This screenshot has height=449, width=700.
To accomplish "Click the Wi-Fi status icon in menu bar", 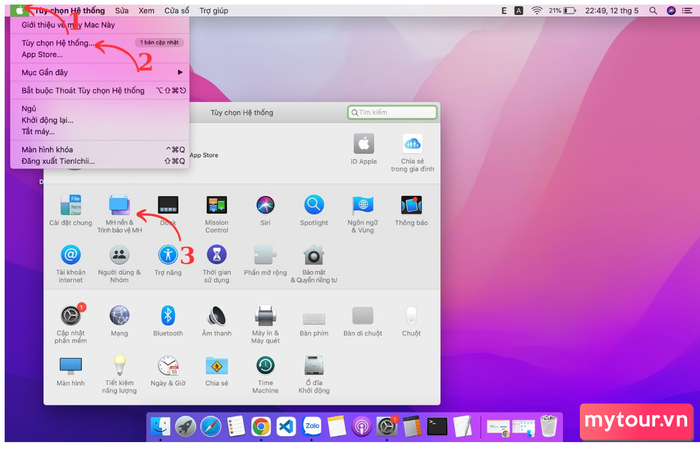I will click(x=536, y=9).
